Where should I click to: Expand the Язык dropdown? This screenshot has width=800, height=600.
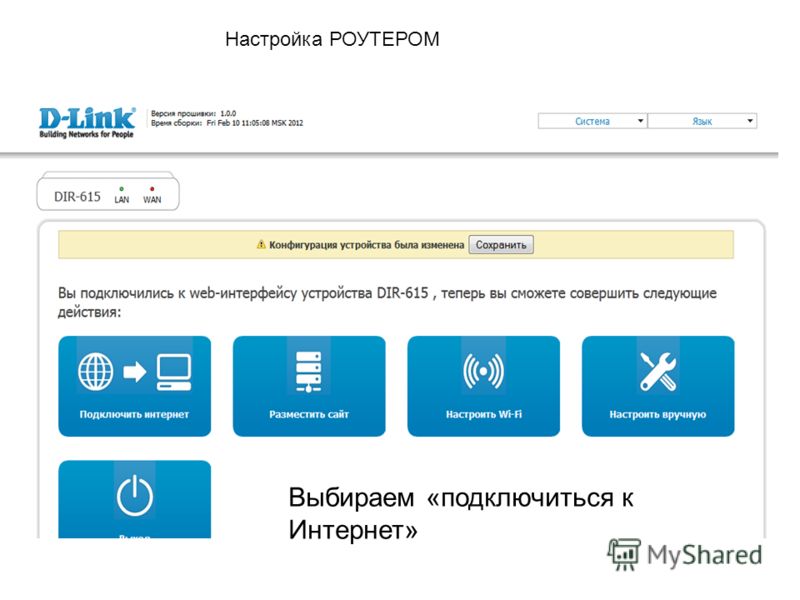pyautogui.click(x=702, y=121)
